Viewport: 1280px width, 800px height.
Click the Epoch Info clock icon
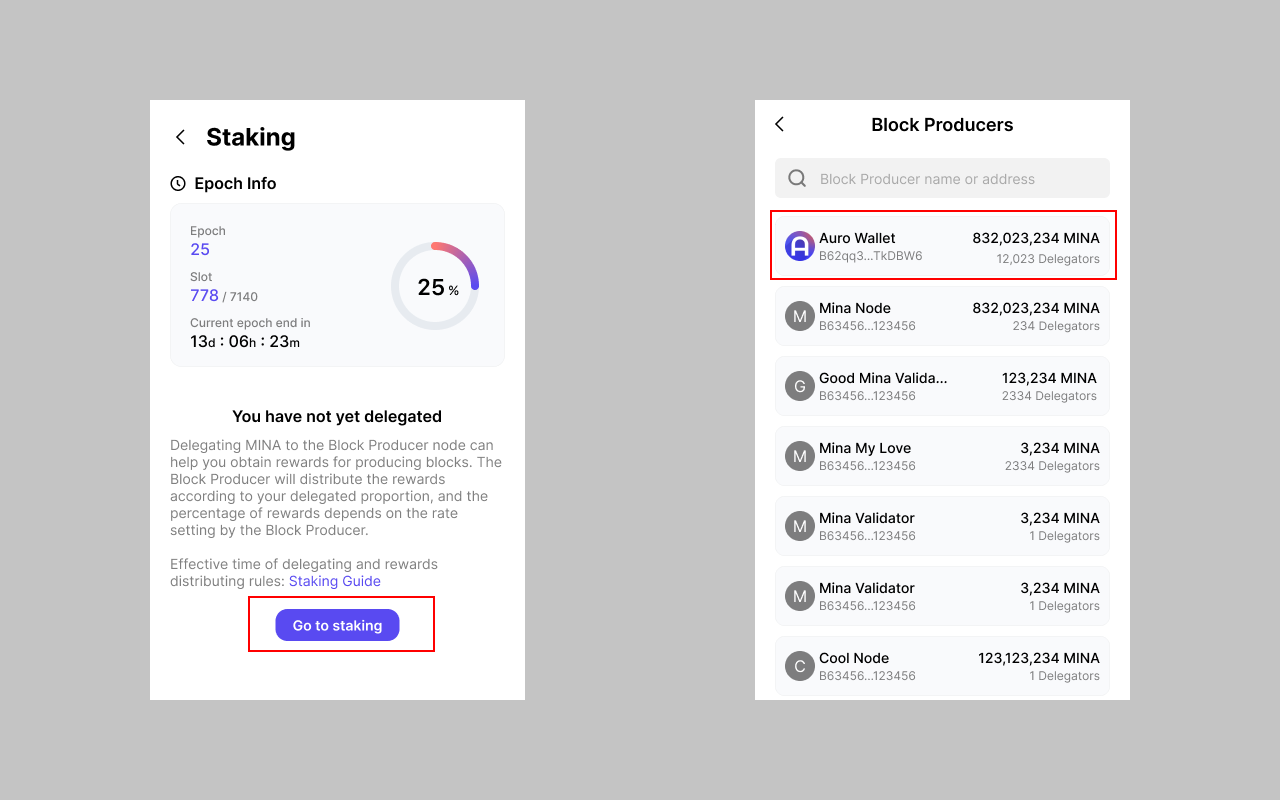[x=178, y=184]
